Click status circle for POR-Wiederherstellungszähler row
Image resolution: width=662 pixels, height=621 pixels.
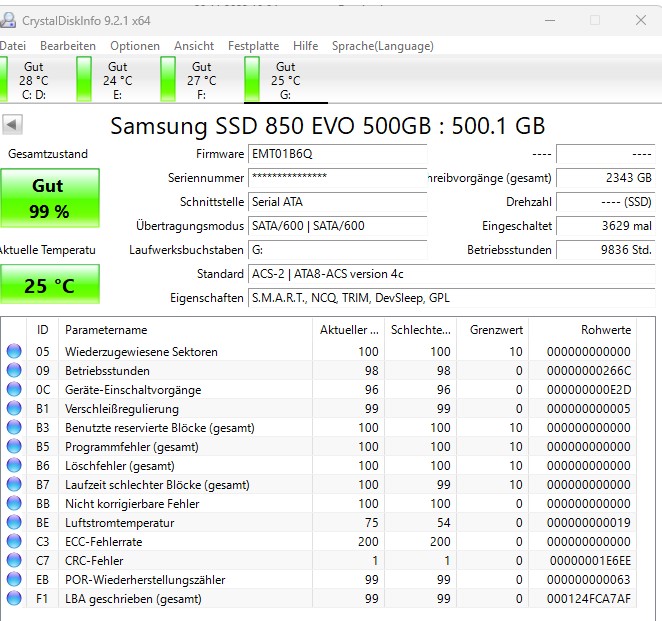[14, 579]
